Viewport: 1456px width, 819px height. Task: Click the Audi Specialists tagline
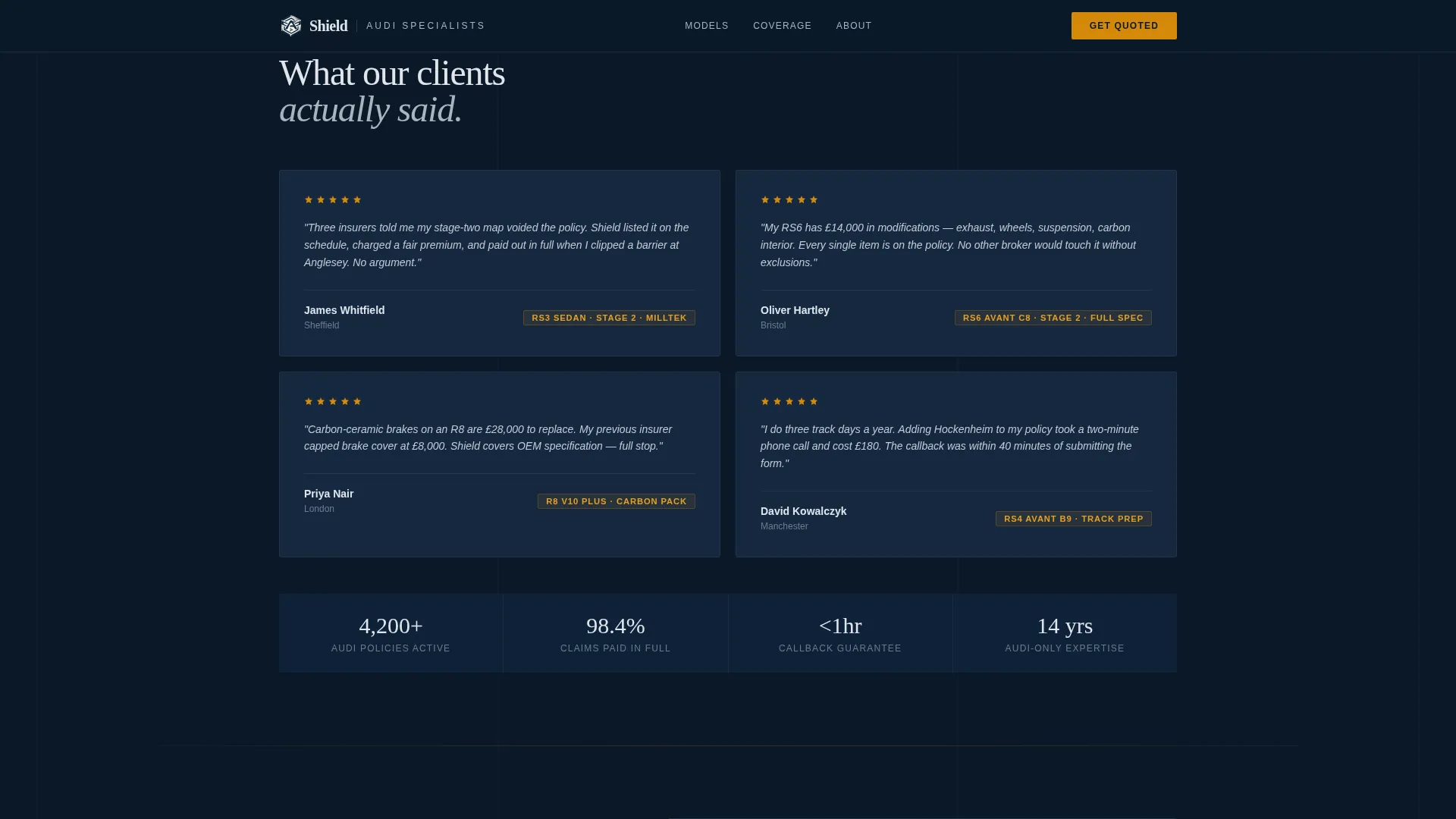coord(425,26)
